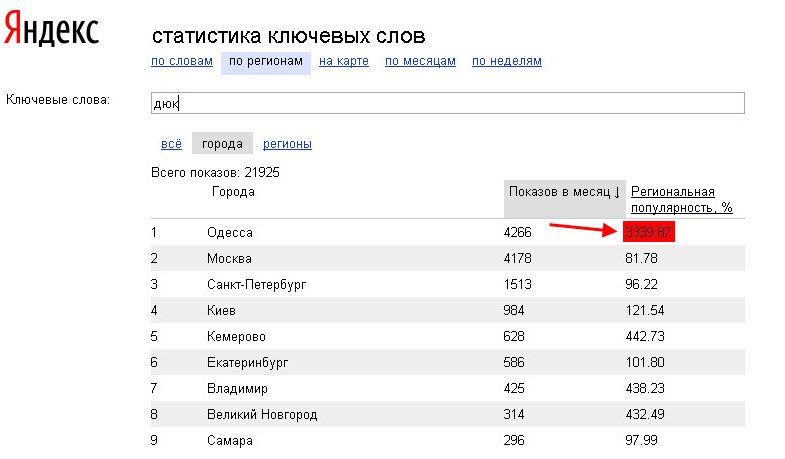Select the city row 'Одесса'
The image size is (785, 459).
pyautogui.click(x=448, y=232)
